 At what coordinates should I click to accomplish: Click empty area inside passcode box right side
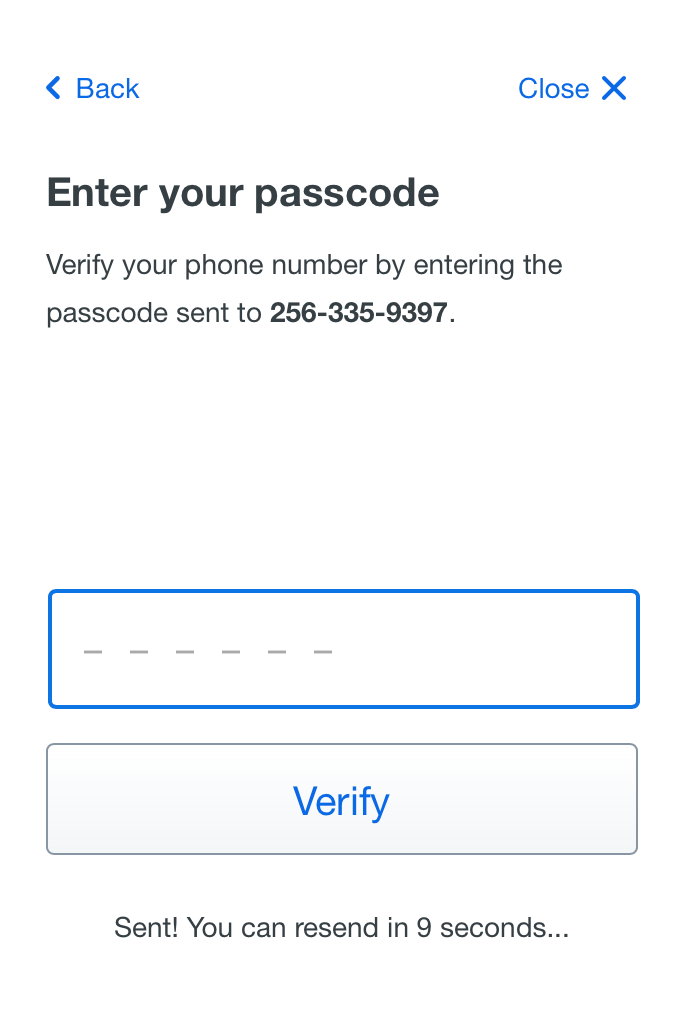[520, 649]
